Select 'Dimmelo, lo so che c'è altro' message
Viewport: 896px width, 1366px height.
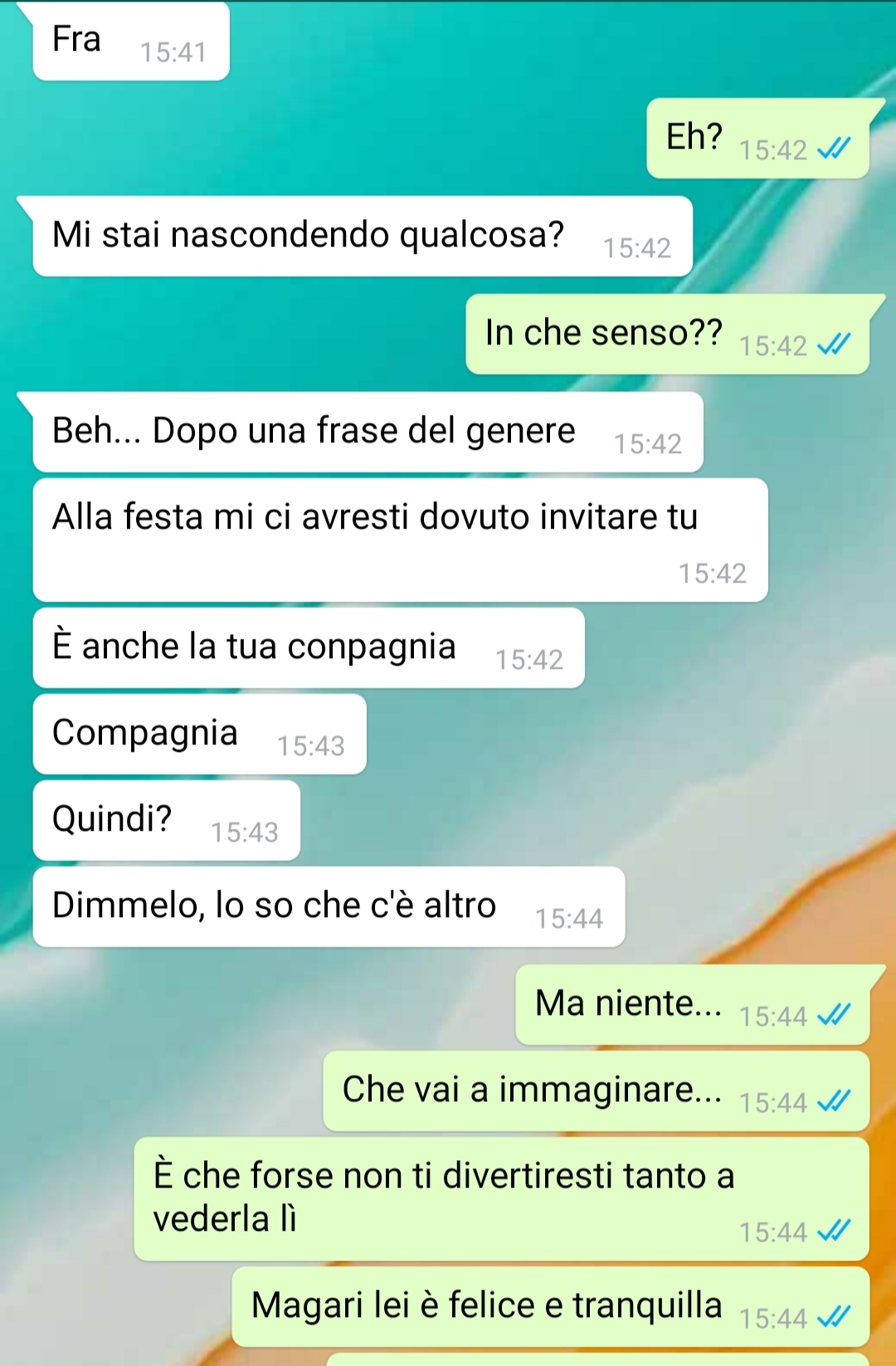[329, 906]
